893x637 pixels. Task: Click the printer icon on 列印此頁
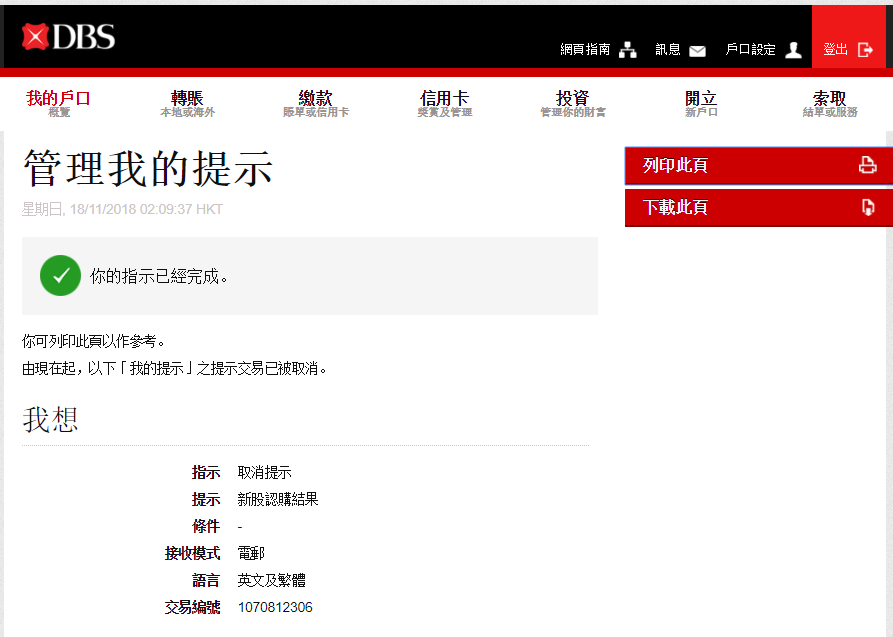(x=867, y=166)
